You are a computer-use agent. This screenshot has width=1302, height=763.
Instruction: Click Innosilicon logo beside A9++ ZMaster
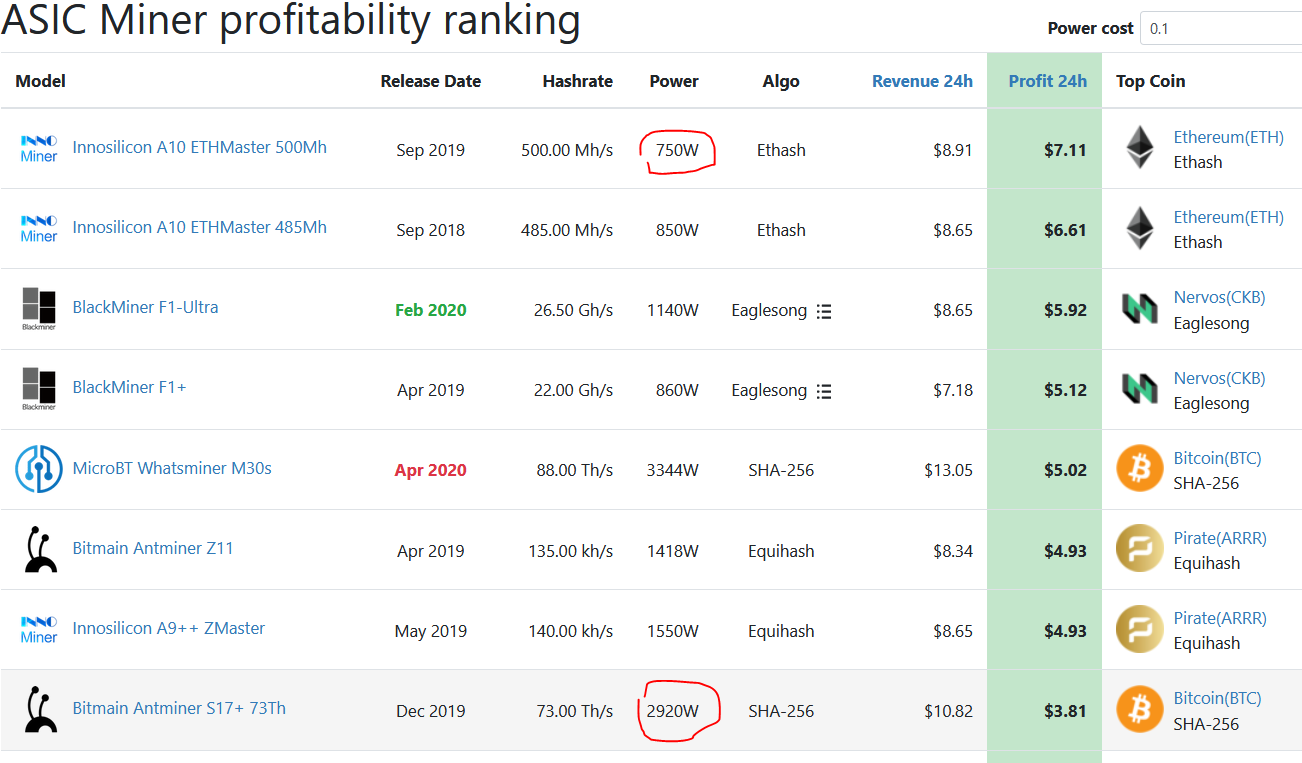pyautogui.click(x=39, y=630)
